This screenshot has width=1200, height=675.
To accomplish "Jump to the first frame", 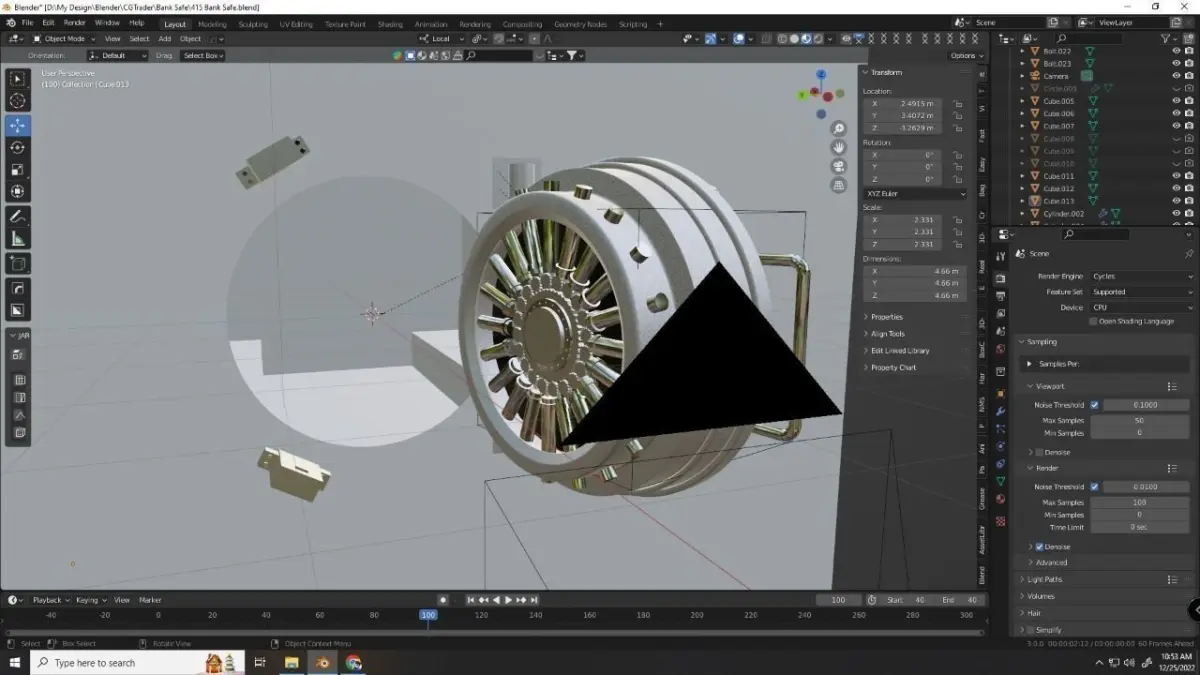I will pos(471,600).
